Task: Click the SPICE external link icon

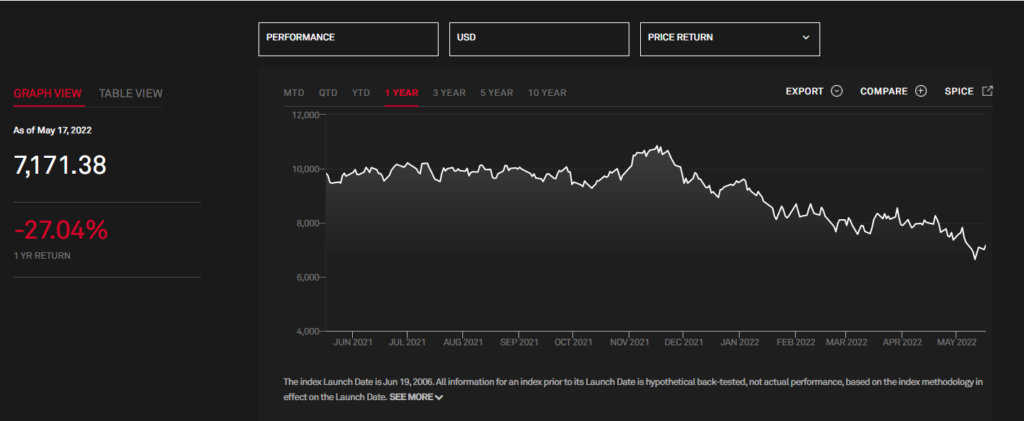Action: [987, 91]
